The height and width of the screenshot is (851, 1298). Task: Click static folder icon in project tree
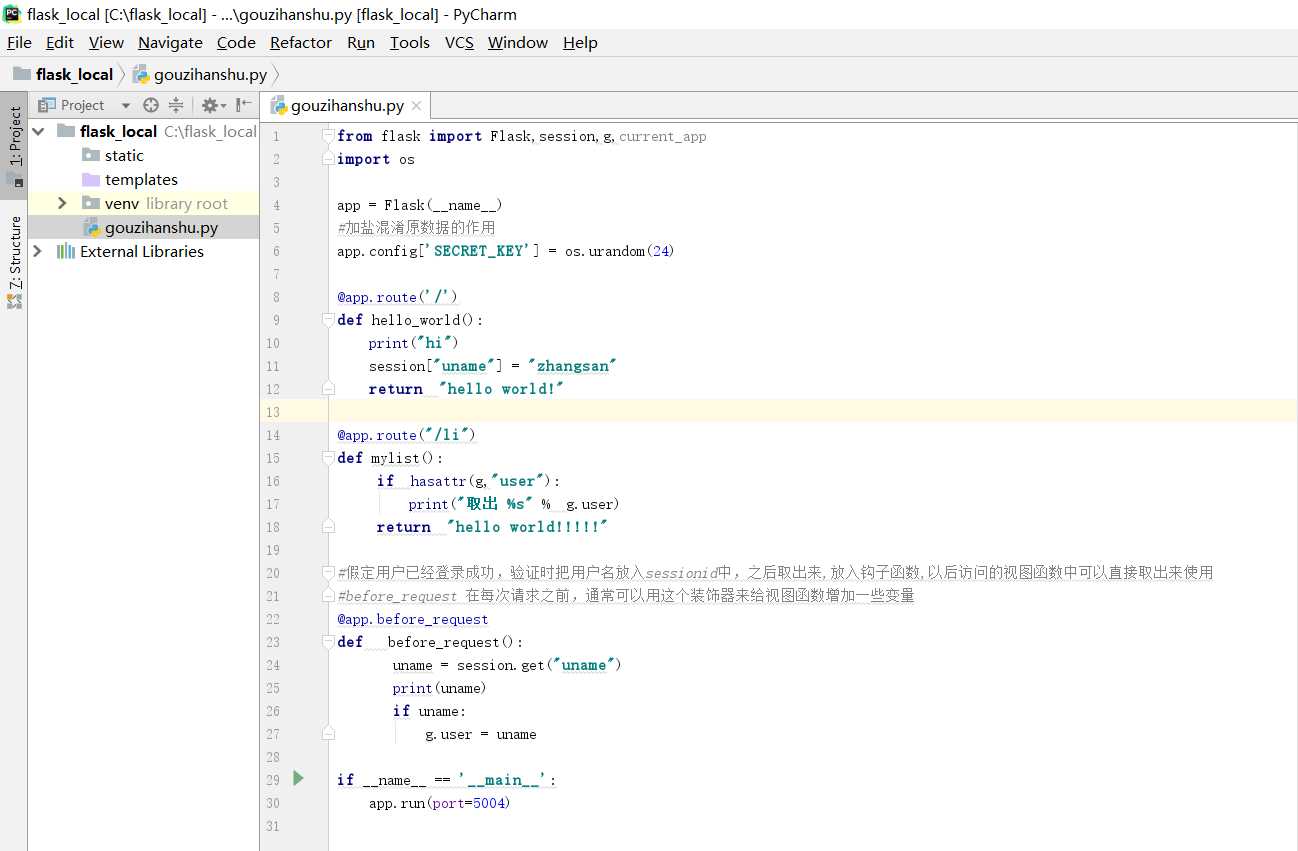point(91,155)
